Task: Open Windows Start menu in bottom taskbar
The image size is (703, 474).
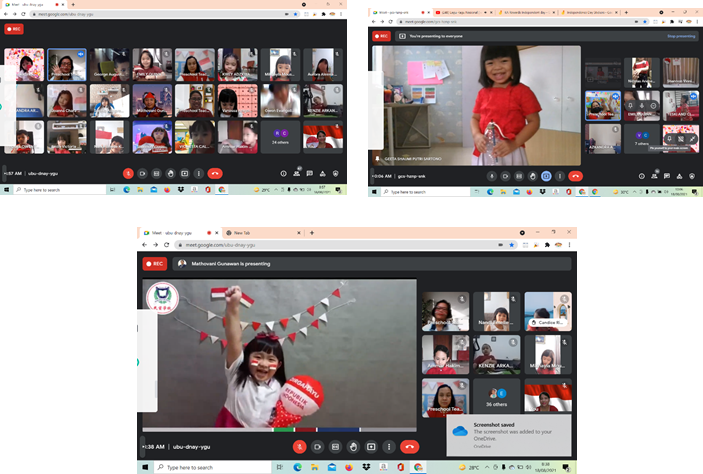Action: tap(146, 467)
